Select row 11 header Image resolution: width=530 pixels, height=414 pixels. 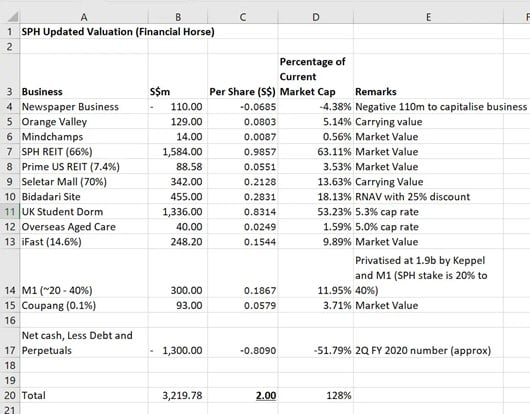(10, 212)
